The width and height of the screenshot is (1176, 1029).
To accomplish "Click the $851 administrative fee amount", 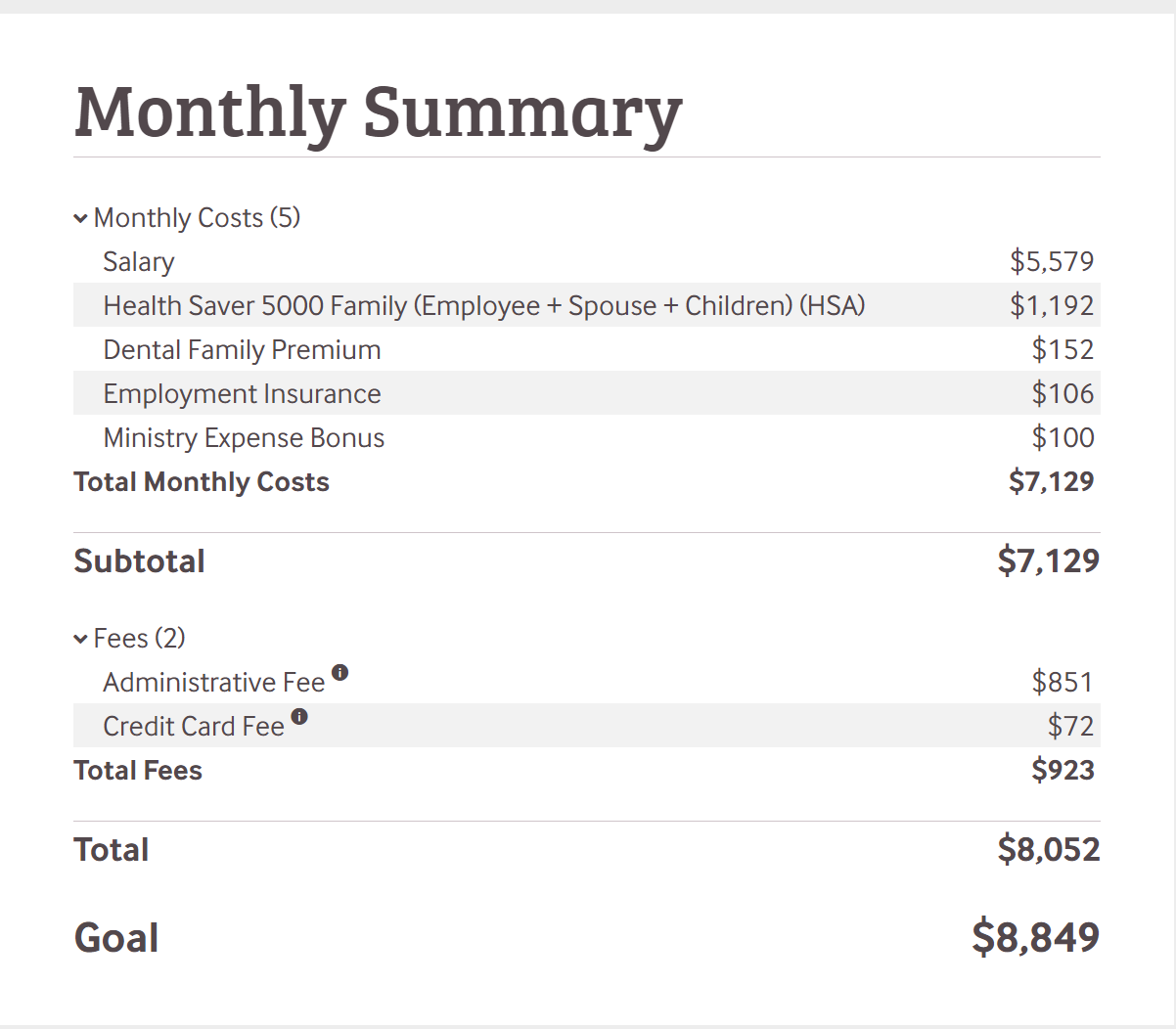I will click(1063, 683).
